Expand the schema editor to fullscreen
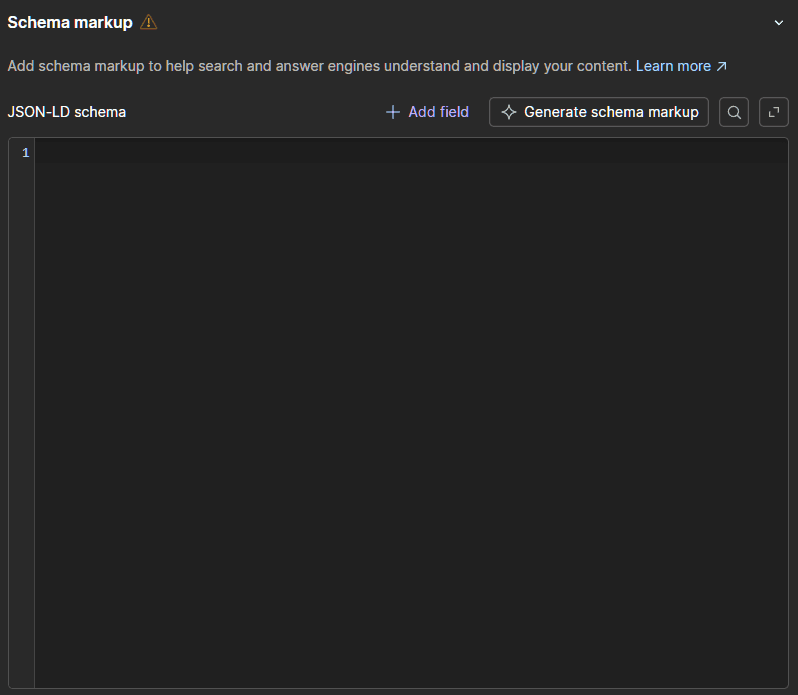The height and width of the screenshot is (695, 798). 774,112
